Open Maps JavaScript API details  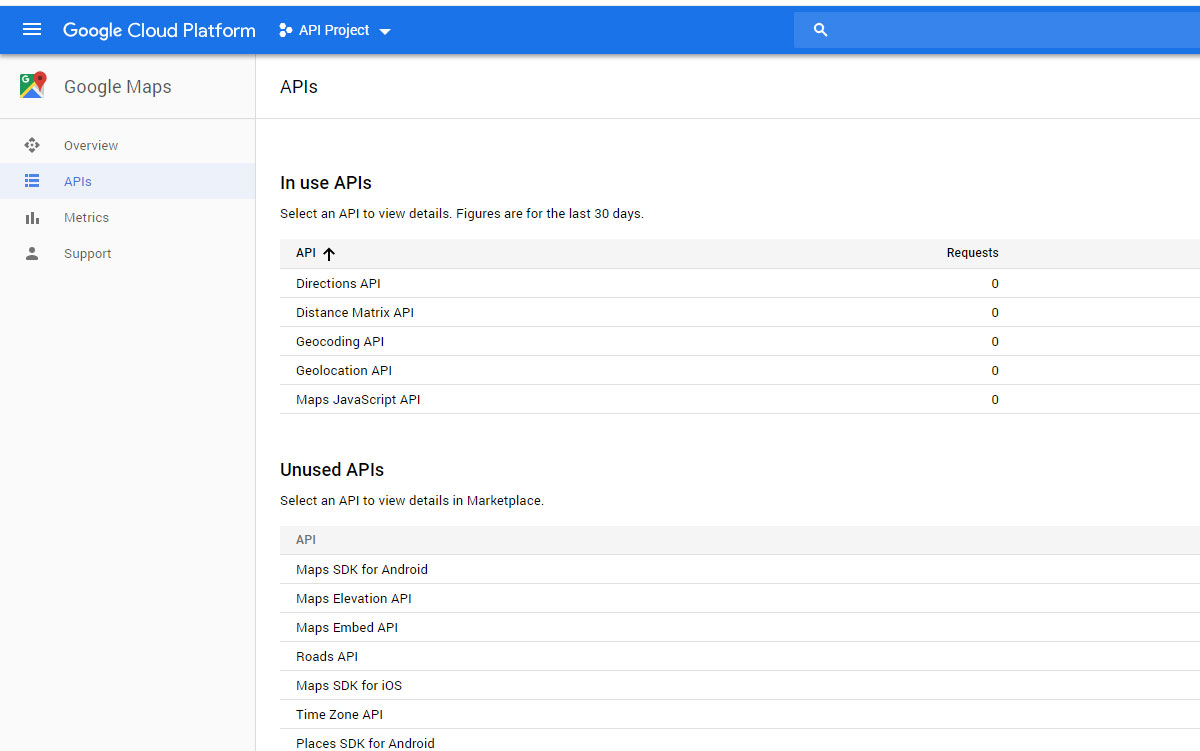[x=358, y=399]
